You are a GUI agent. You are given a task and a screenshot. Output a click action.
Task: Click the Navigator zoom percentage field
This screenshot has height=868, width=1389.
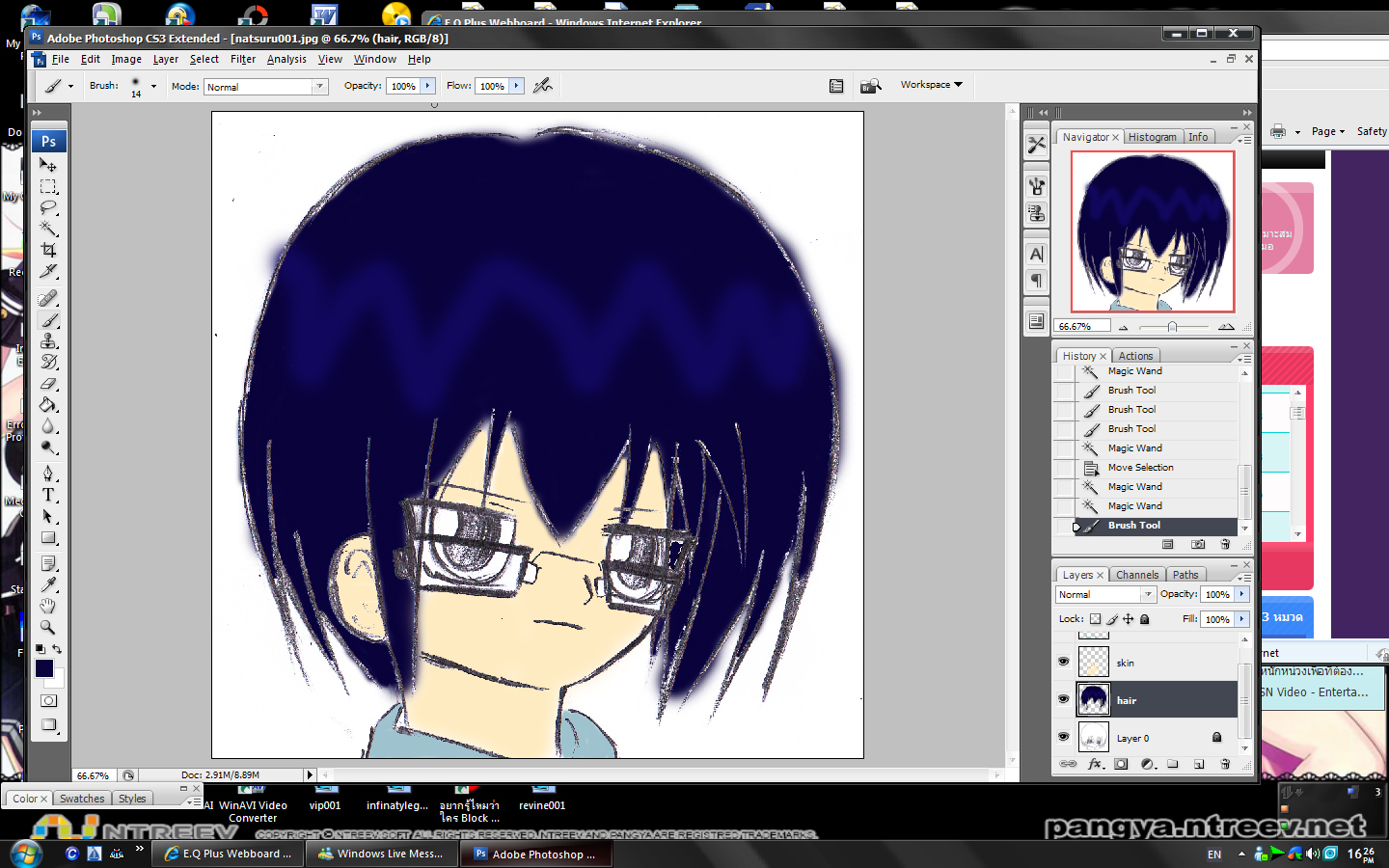(x=1081, y=327)
